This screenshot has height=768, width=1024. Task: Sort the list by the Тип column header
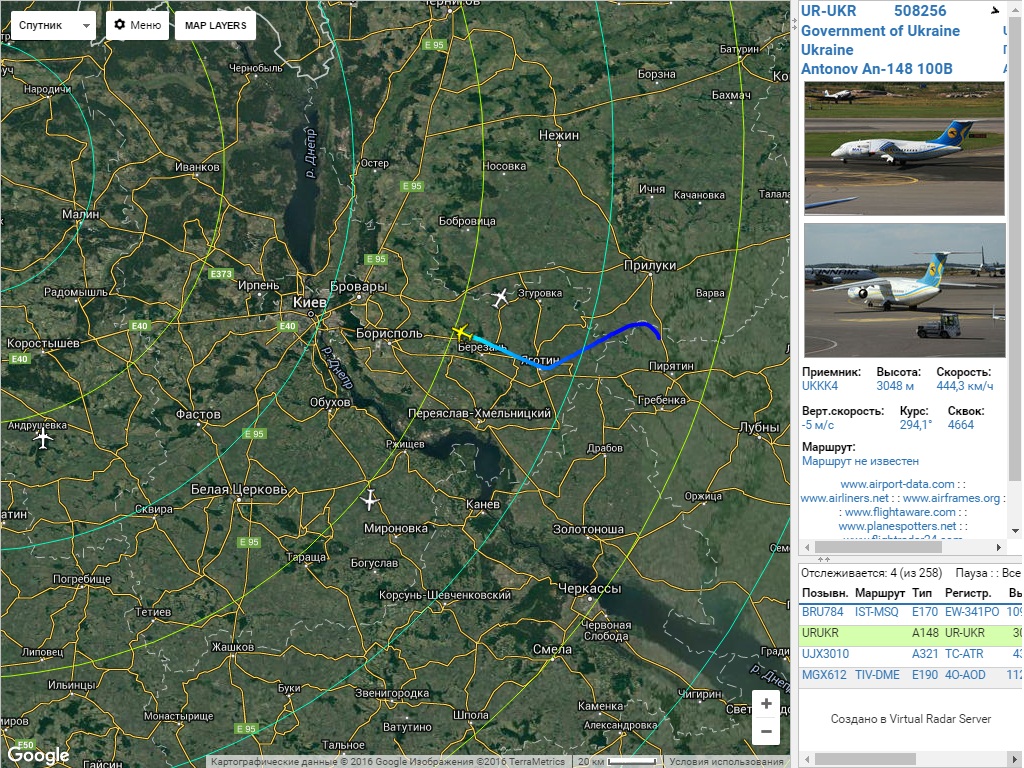click(922, 593)
